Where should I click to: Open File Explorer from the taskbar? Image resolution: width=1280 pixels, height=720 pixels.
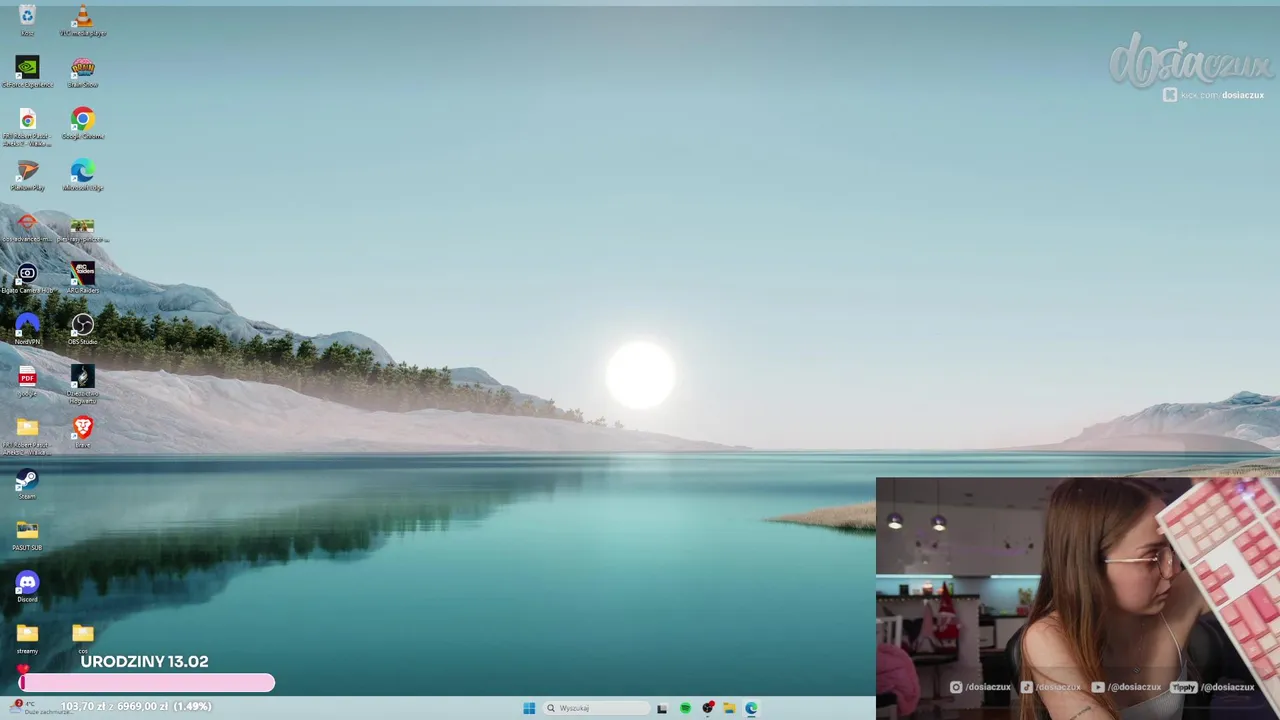tap(729, 708)
